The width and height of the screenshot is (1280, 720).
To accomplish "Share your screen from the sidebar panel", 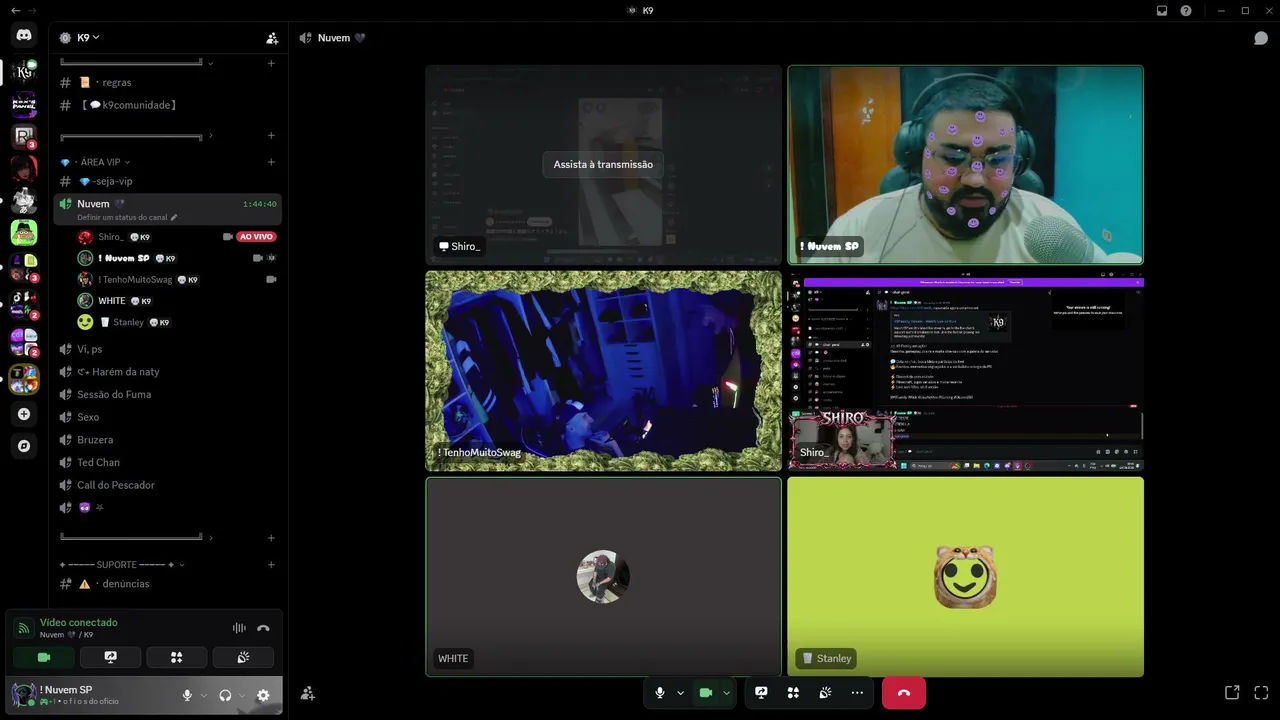I will (x=111, y=657).
